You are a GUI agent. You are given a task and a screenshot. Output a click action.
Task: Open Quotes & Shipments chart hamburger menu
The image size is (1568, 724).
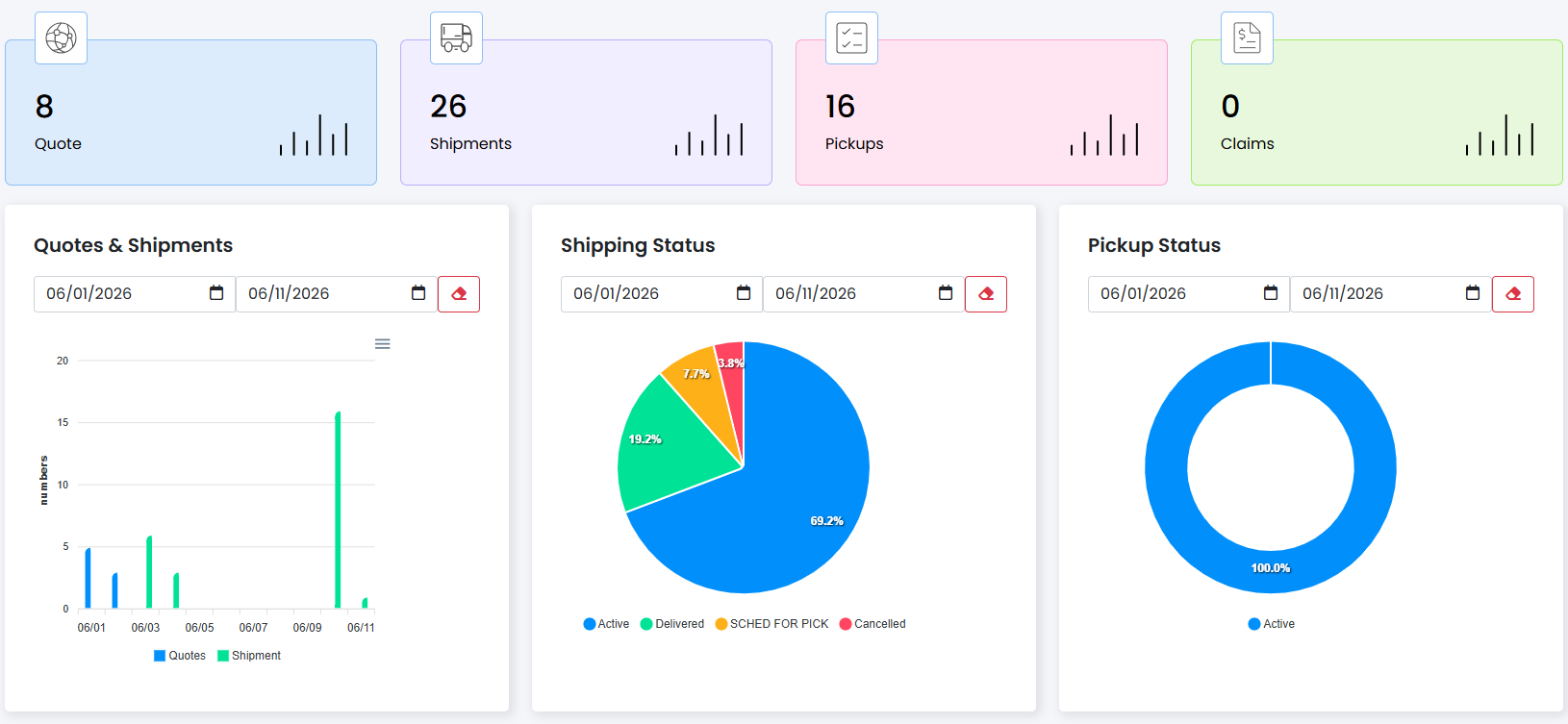[382, 344]
